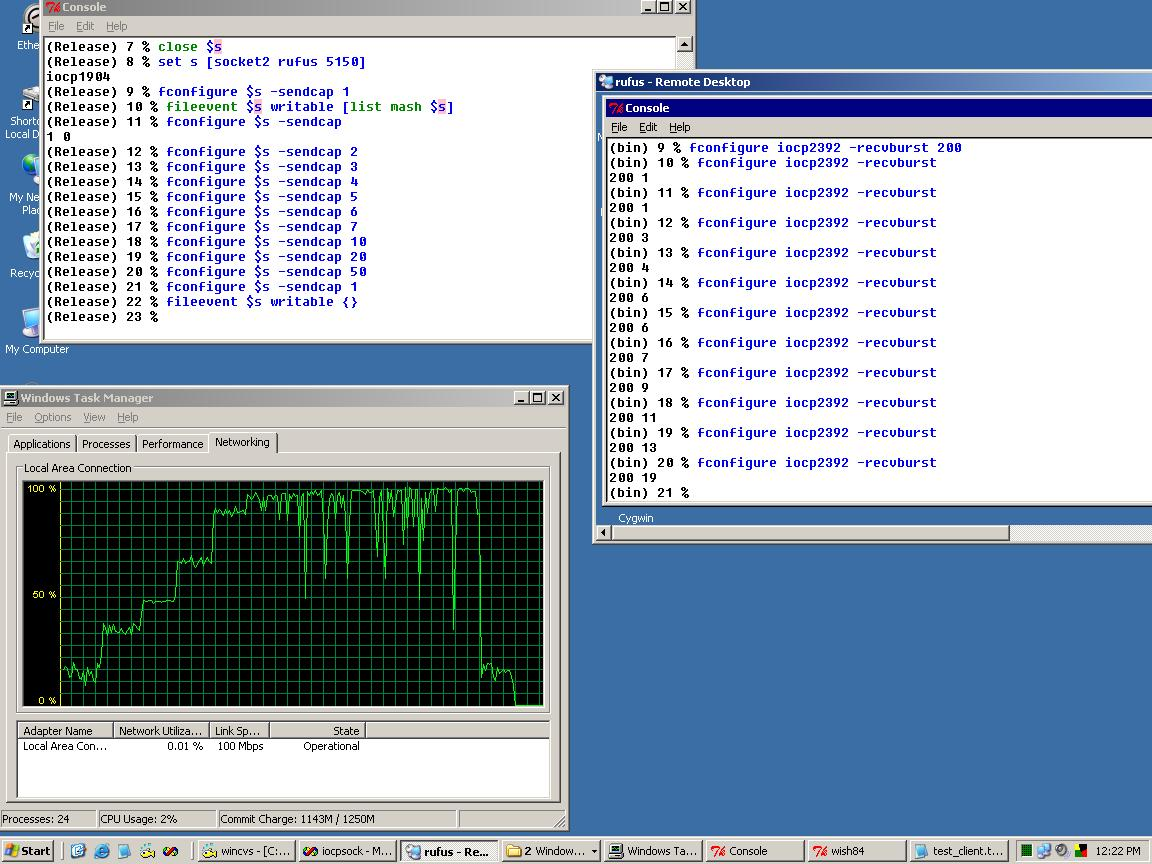
Task: Sort by the Network Utilization column header
Action: (x=160, y=730)
